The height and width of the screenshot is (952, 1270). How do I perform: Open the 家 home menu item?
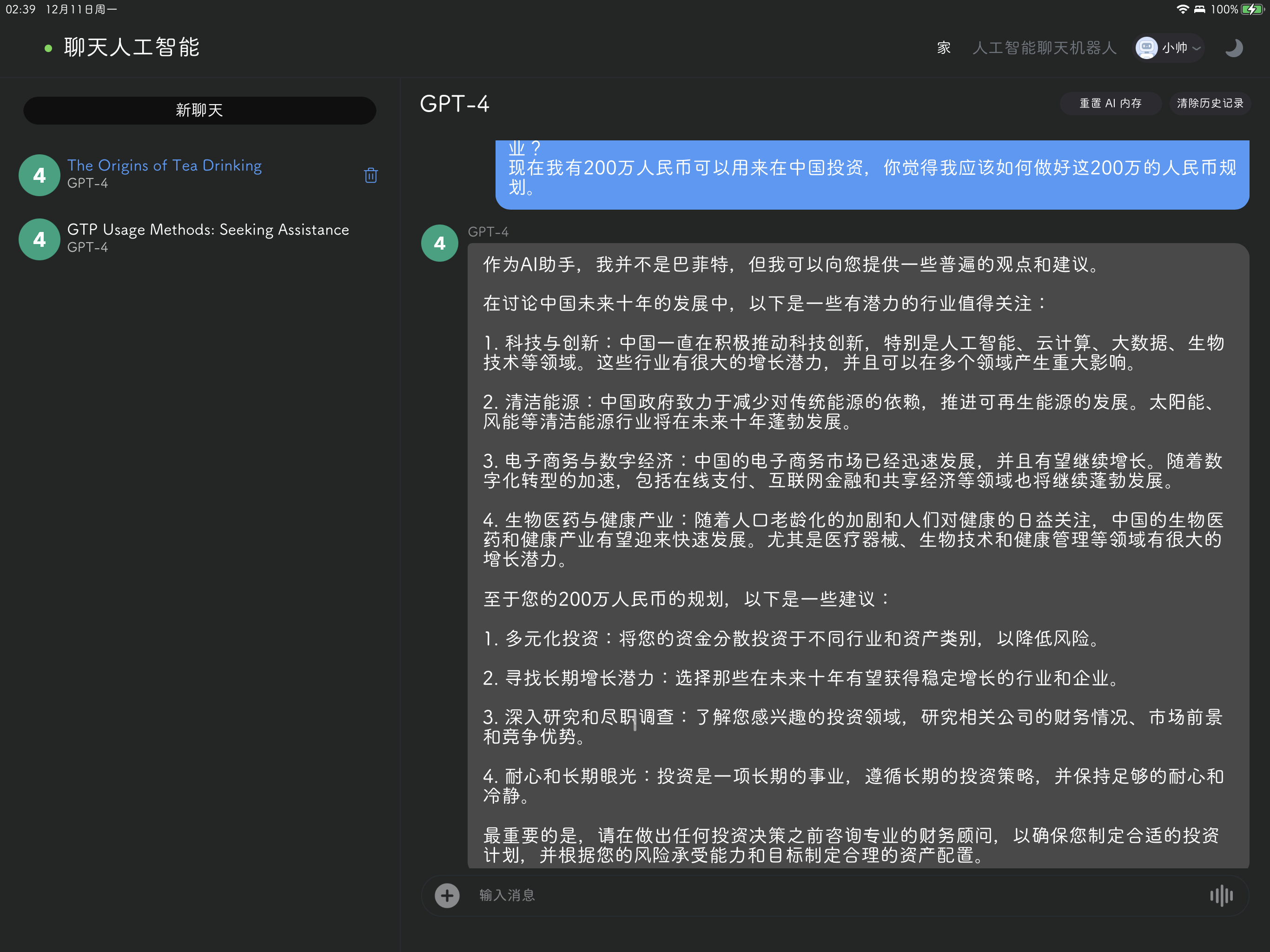944,48
